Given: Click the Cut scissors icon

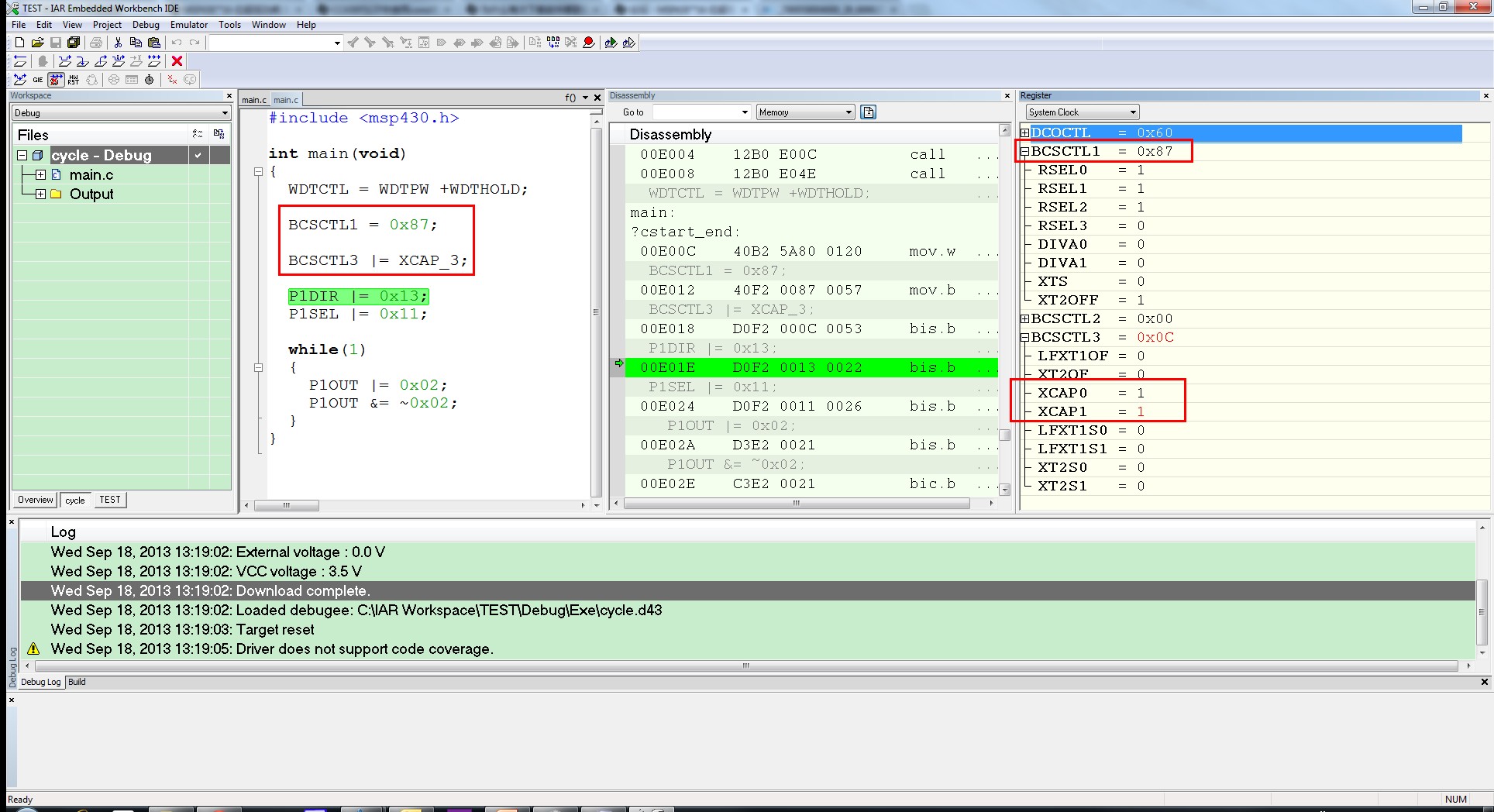Looking at the screenshot, I should tap(118, 43).
